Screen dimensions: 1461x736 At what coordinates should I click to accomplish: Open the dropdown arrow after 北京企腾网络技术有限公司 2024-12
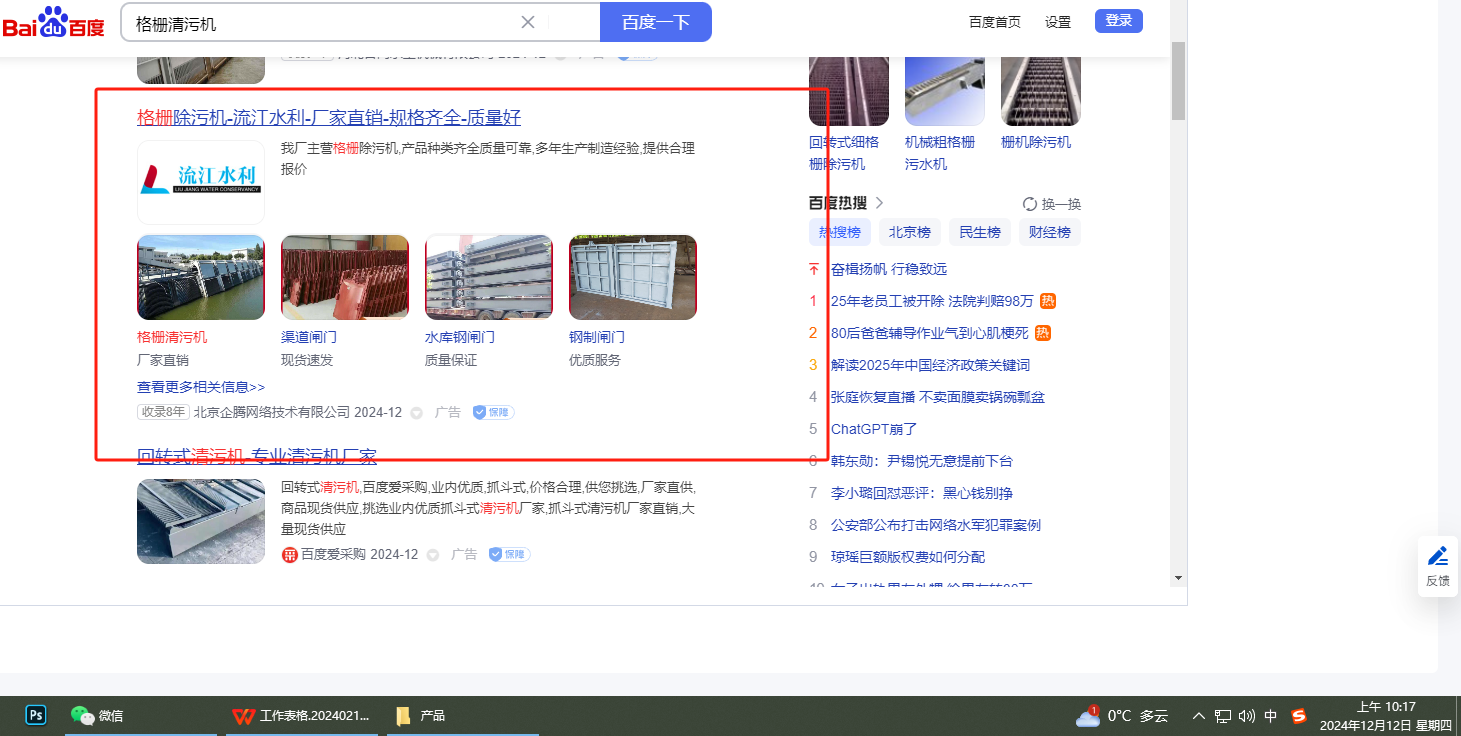tap(417, 412)
